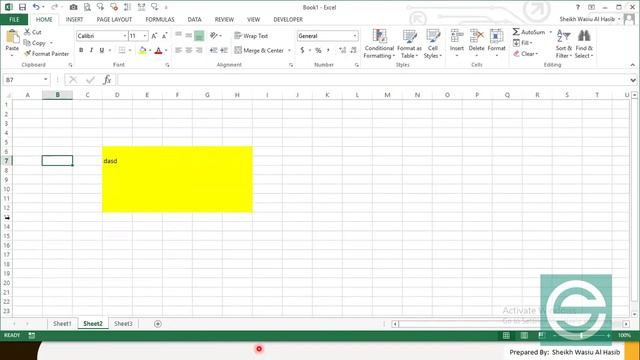The height and width of the screenshot is (360, 640).
Task: Undo the last action
Action: [36, 7]
